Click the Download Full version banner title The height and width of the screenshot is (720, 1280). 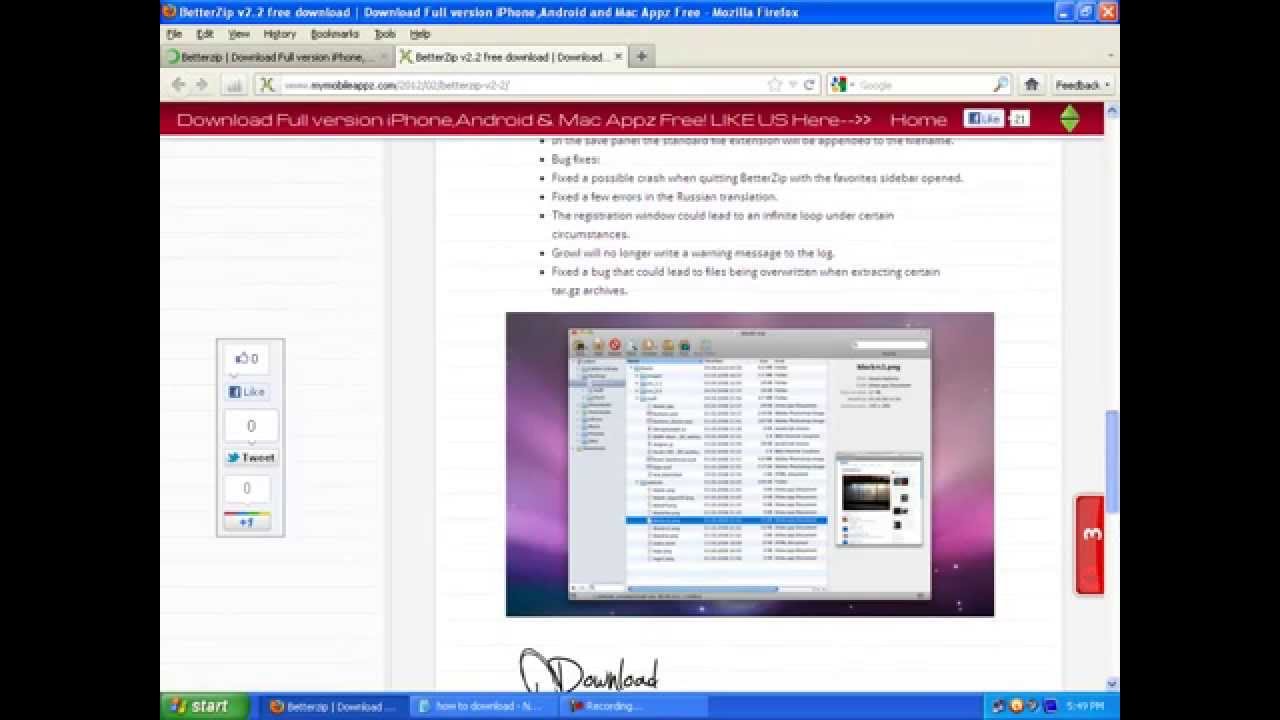coord(523,120)
